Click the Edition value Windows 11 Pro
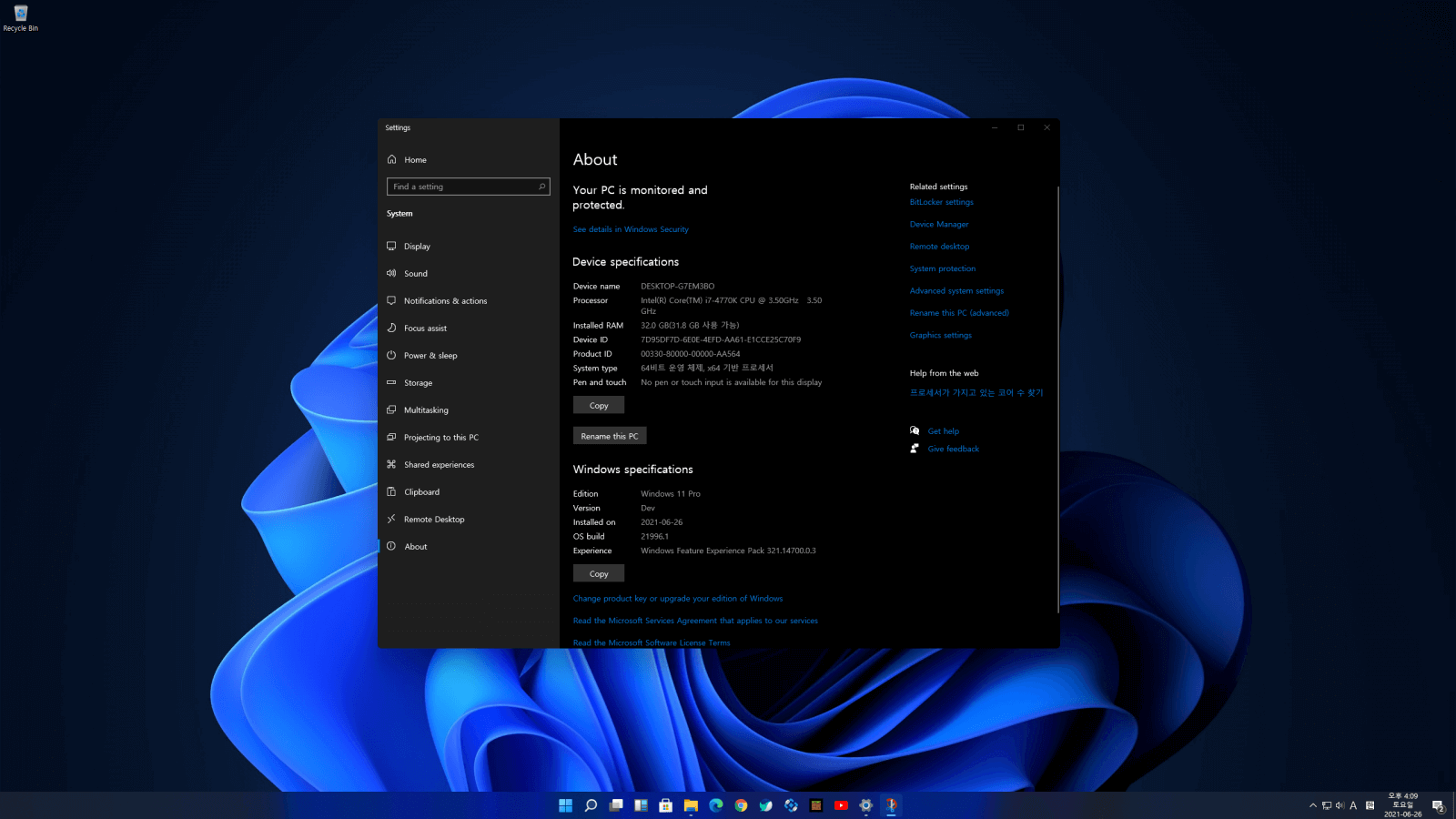The width and height of the screenshot is (1456, 819). point(671,494)
